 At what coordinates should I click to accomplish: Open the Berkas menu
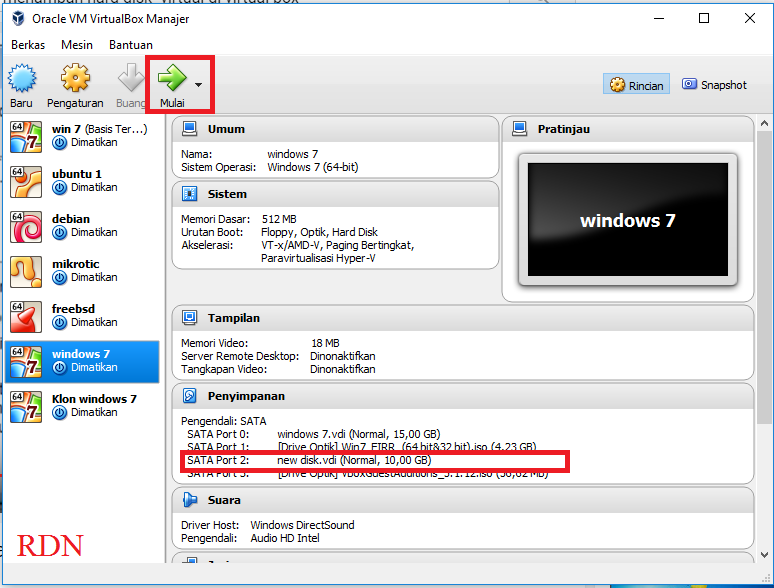pos(28,45)
